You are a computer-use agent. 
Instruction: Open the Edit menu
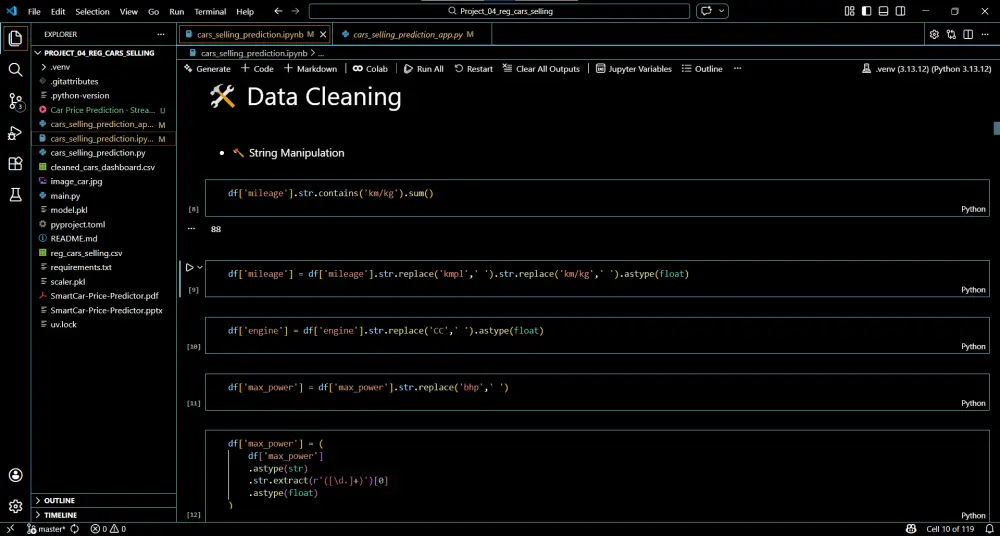point(58,11)
